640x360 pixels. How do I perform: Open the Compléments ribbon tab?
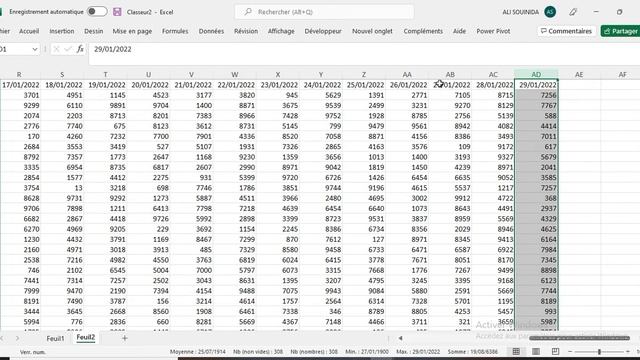[x=423, y=31]
